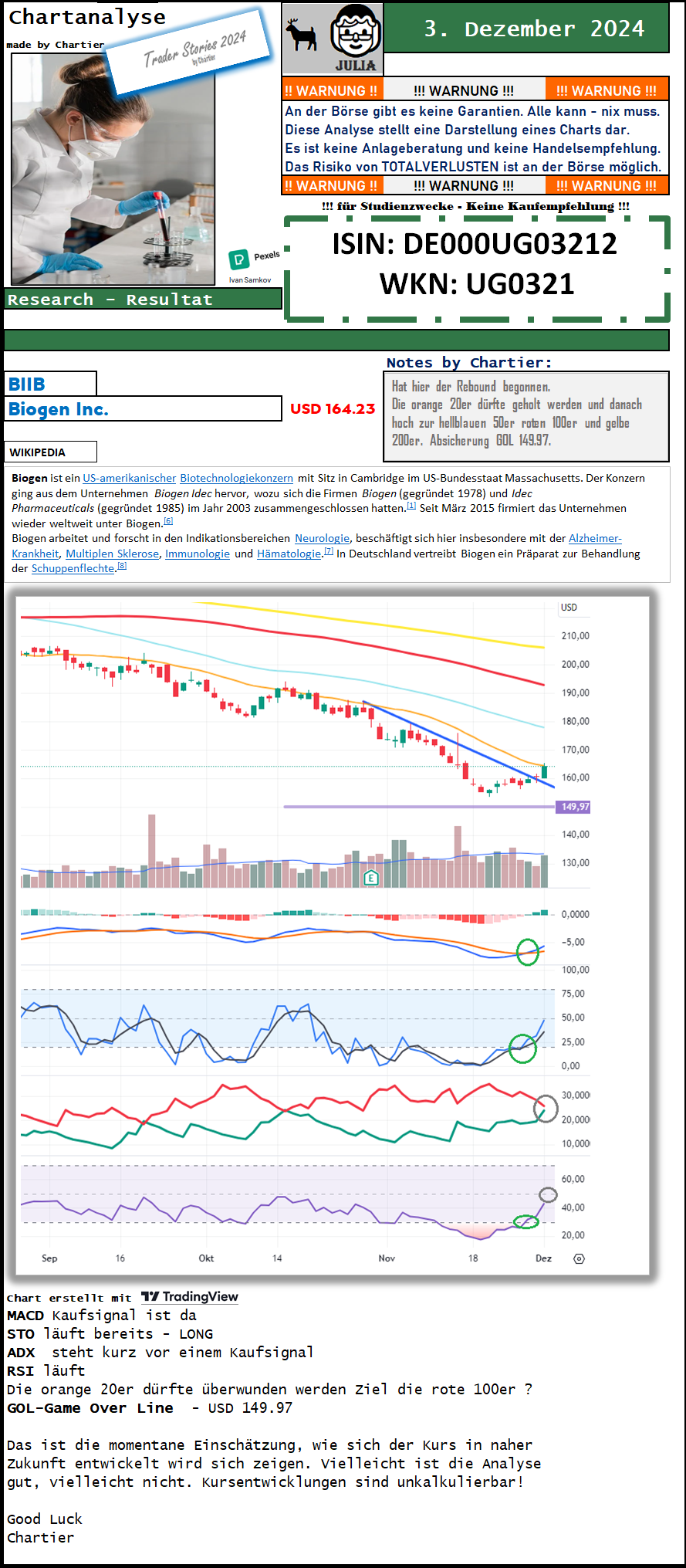Open chart settings gear icon near Dez
The image size is (686, 1568).
(x=579, y=1258)
